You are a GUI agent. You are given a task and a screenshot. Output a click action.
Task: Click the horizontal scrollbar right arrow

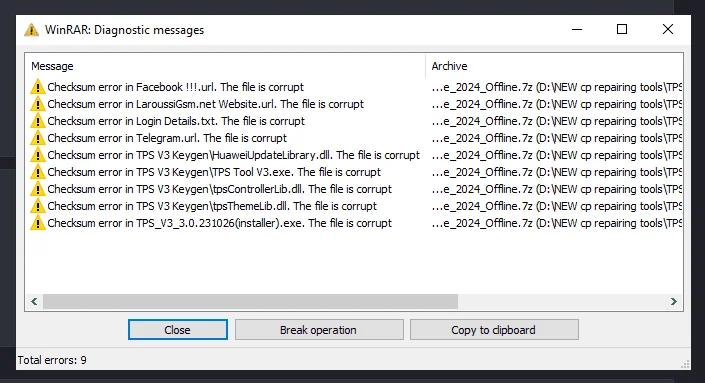(x=674, y=302)
